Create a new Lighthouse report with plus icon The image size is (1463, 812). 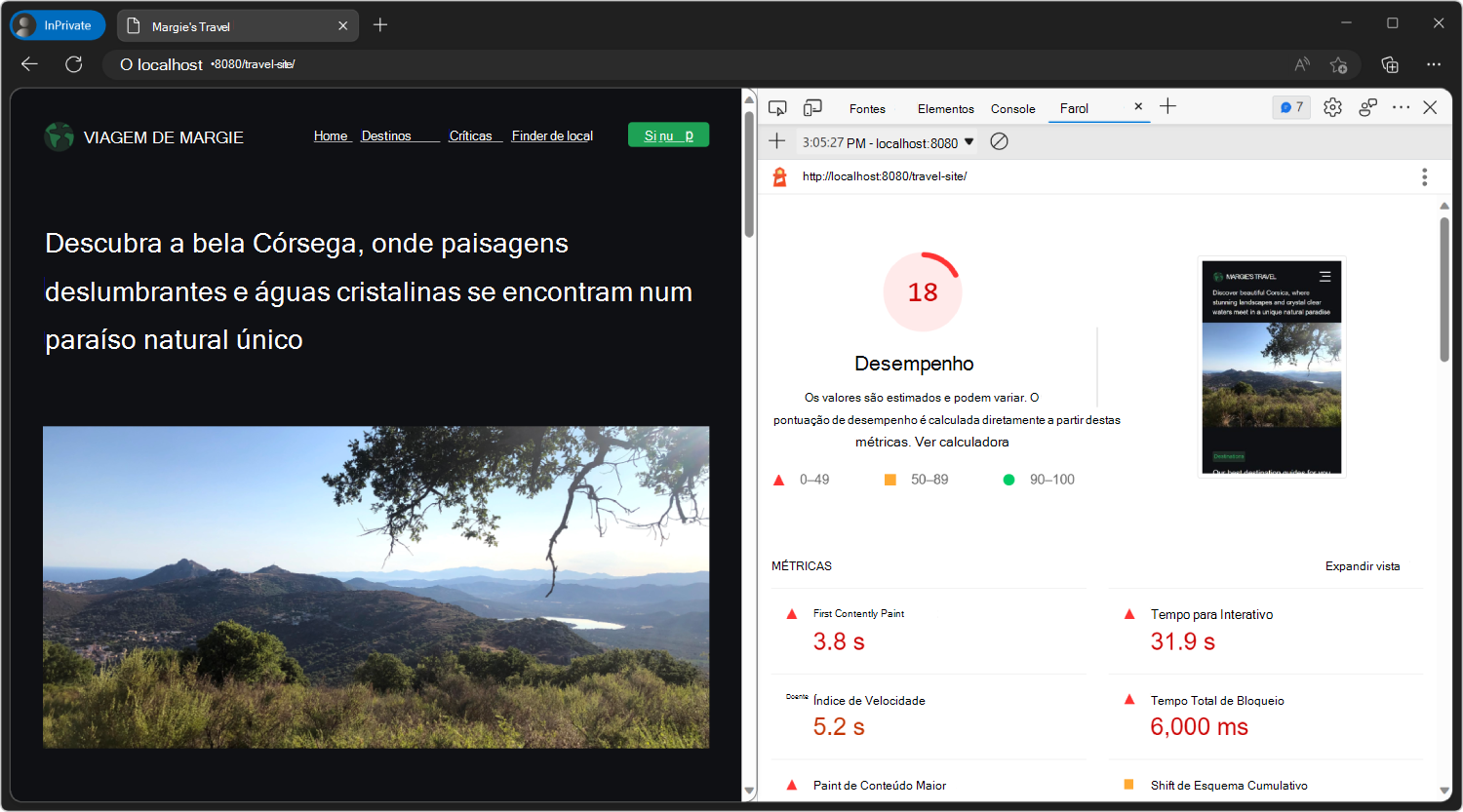pos(776,142)
